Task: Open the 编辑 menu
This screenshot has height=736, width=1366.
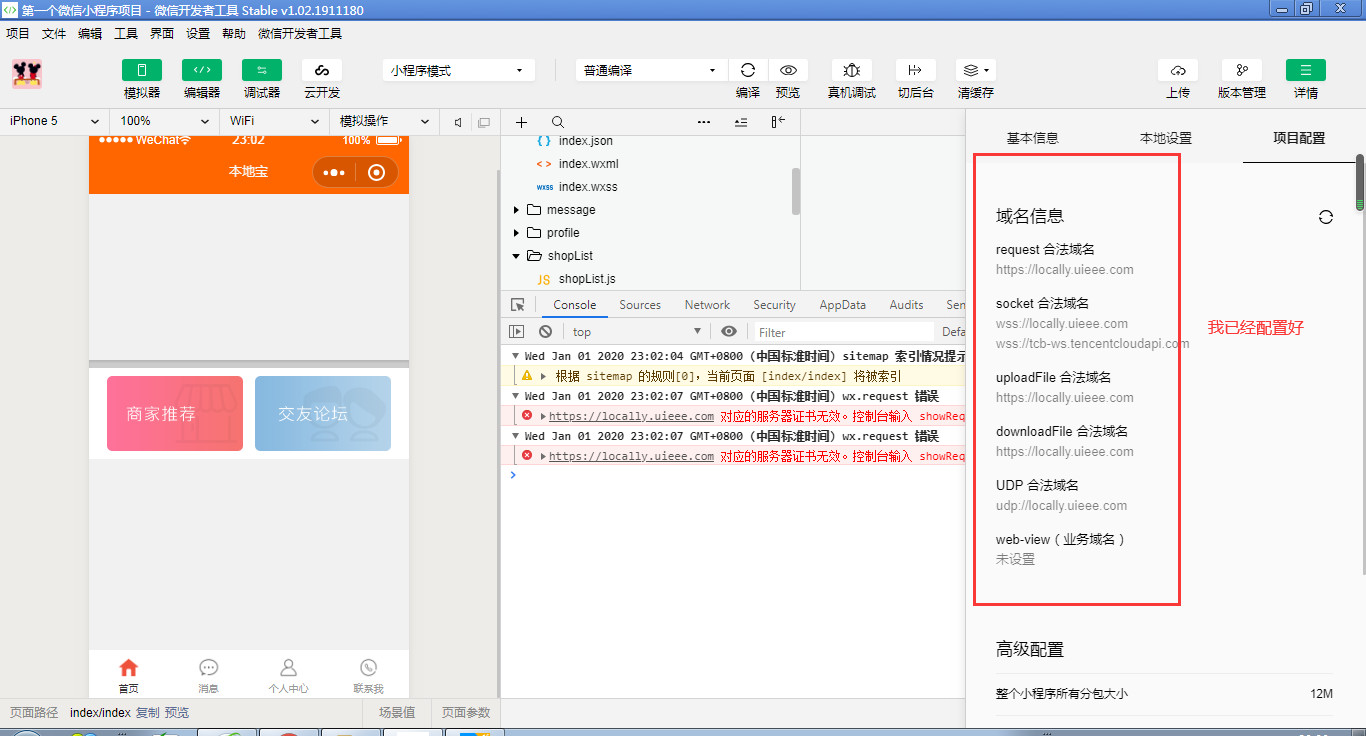Action: [90, 33]
